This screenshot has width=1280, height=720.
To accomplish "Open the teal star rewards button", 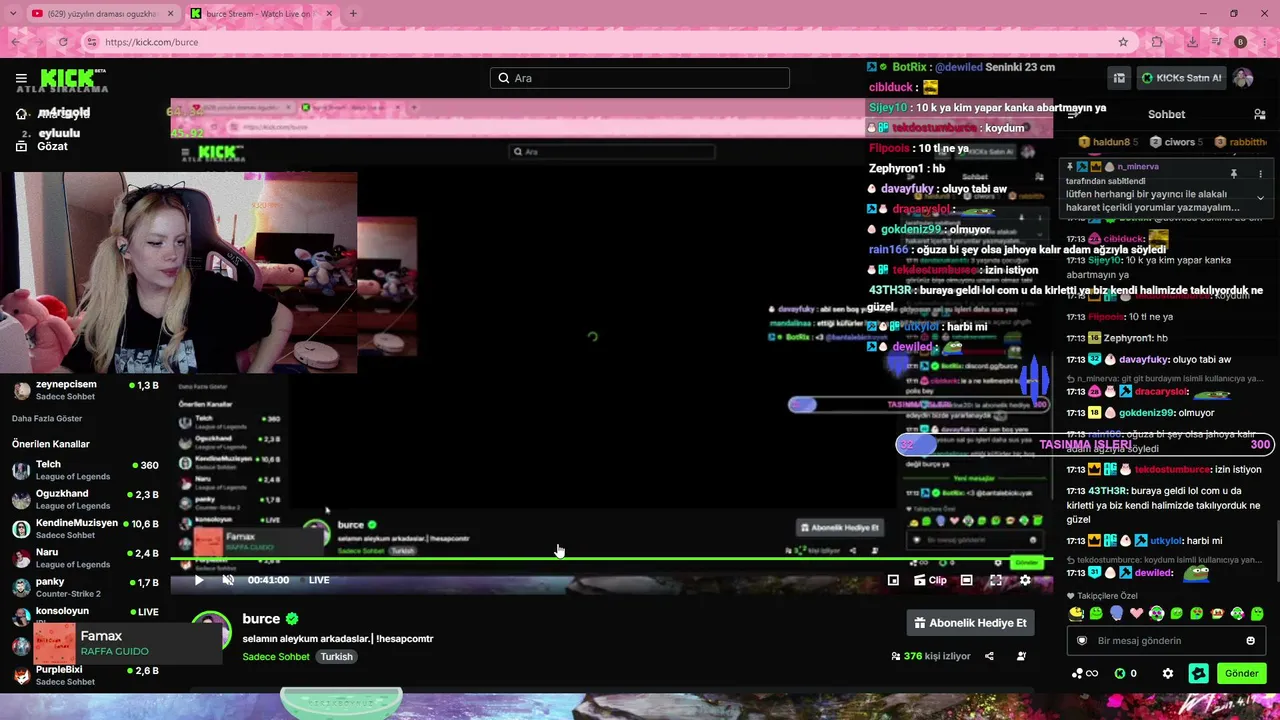I will [x=1198, y=674].
